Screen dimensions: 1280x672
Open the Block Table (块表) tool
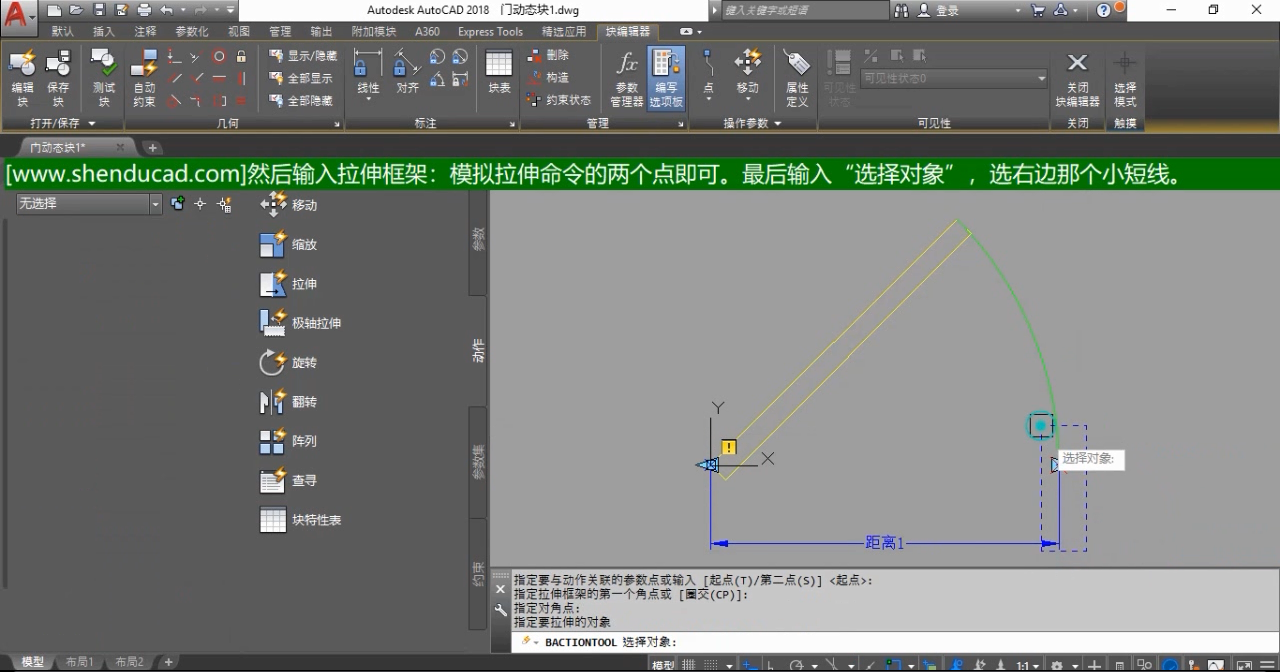tap(499, 73)
